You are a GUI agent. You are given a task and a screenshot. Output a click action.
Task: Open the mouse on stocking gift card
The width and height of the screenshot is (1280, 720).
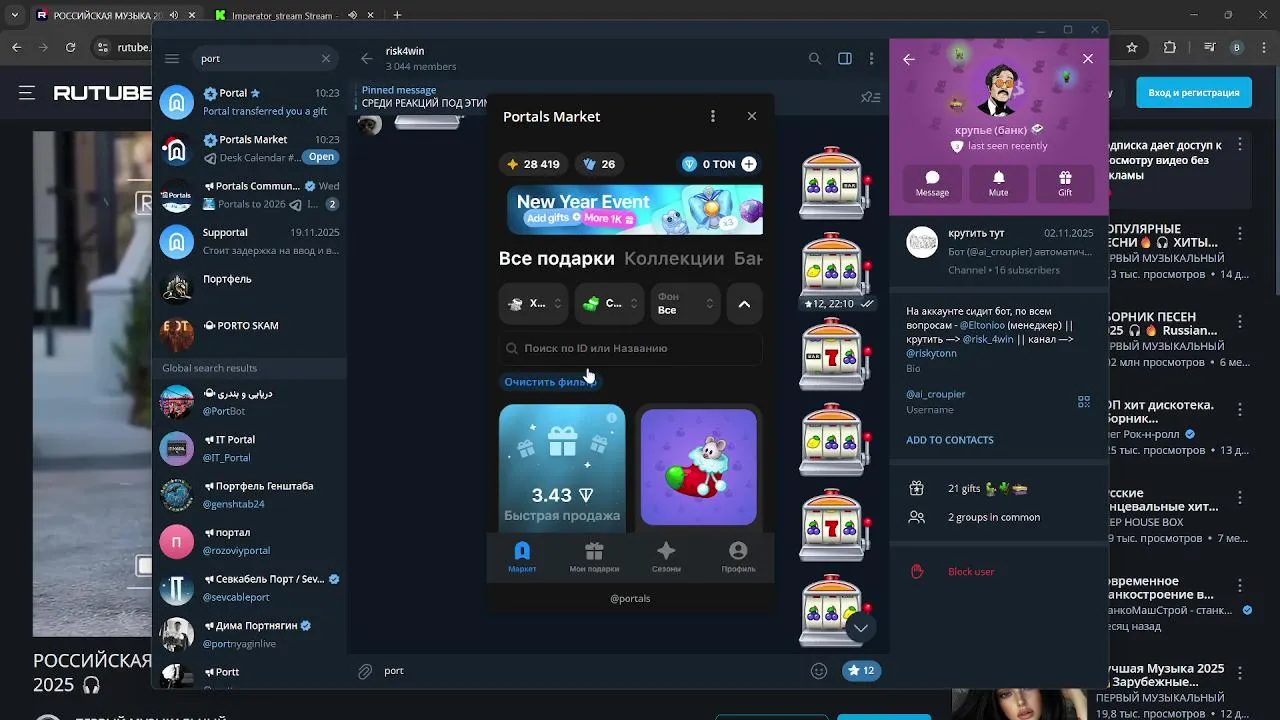[x=698, y=467]
